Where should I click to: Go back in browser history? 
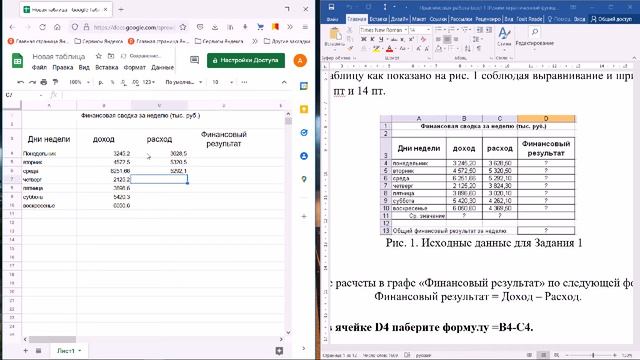12,27
